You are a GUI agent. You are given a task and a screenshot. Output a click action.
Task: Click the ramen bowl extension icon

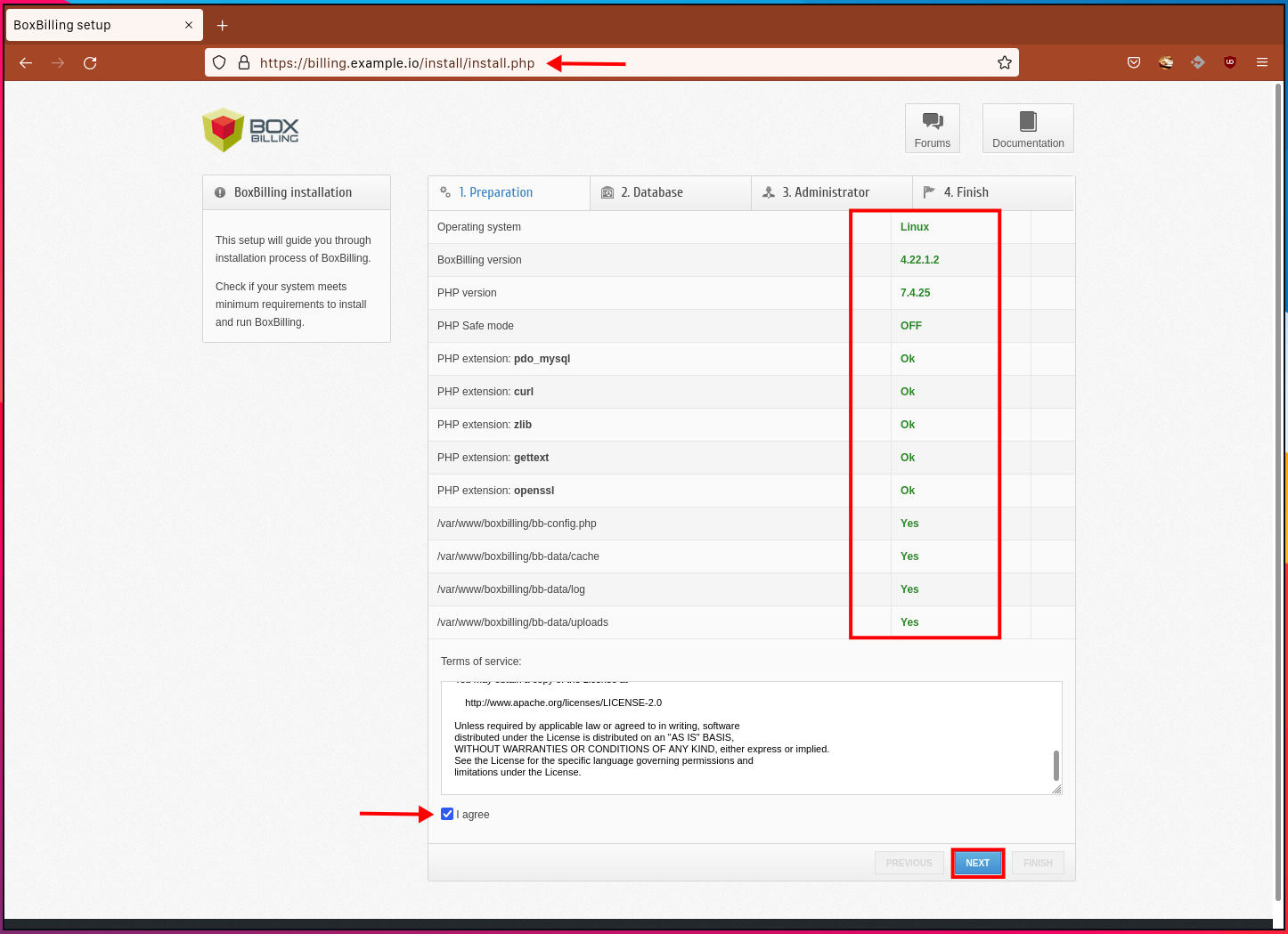click(x=1166, y=62)
